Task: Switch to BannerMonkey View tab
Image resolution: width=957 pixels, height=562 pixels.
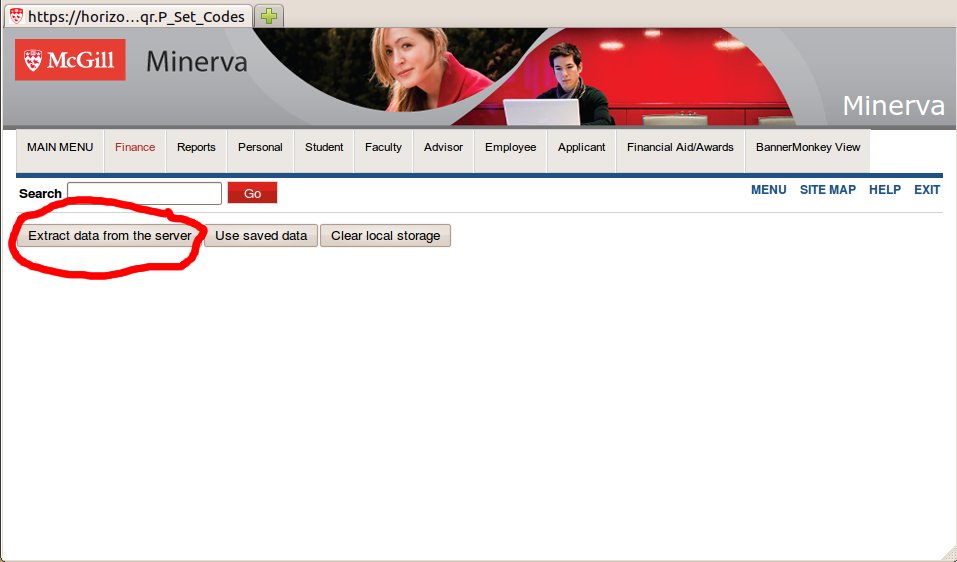Action: tap(807, 151)
